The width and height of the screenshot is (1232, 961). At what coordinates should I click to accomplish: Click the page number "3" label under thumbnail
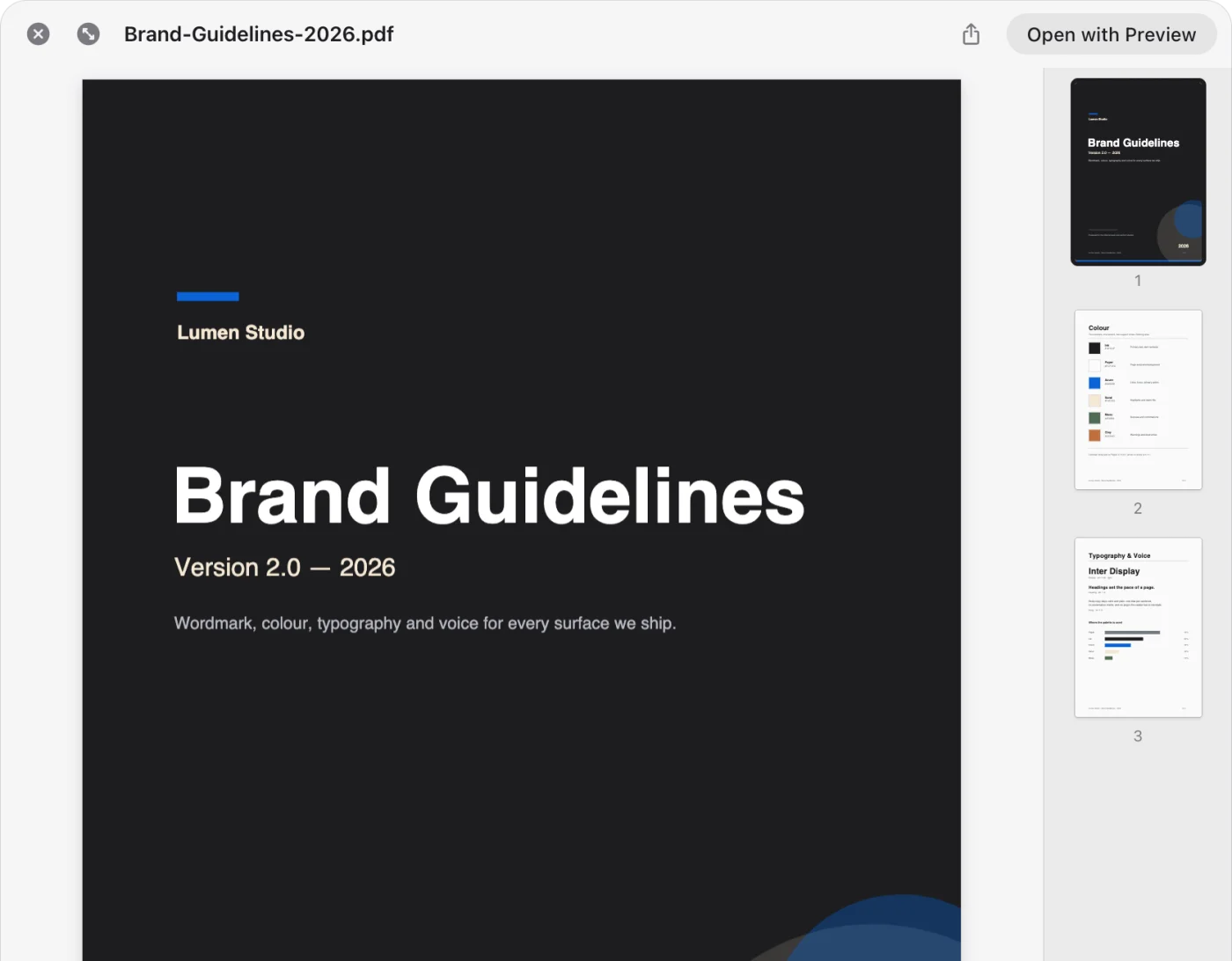[x=1138, y=737]
